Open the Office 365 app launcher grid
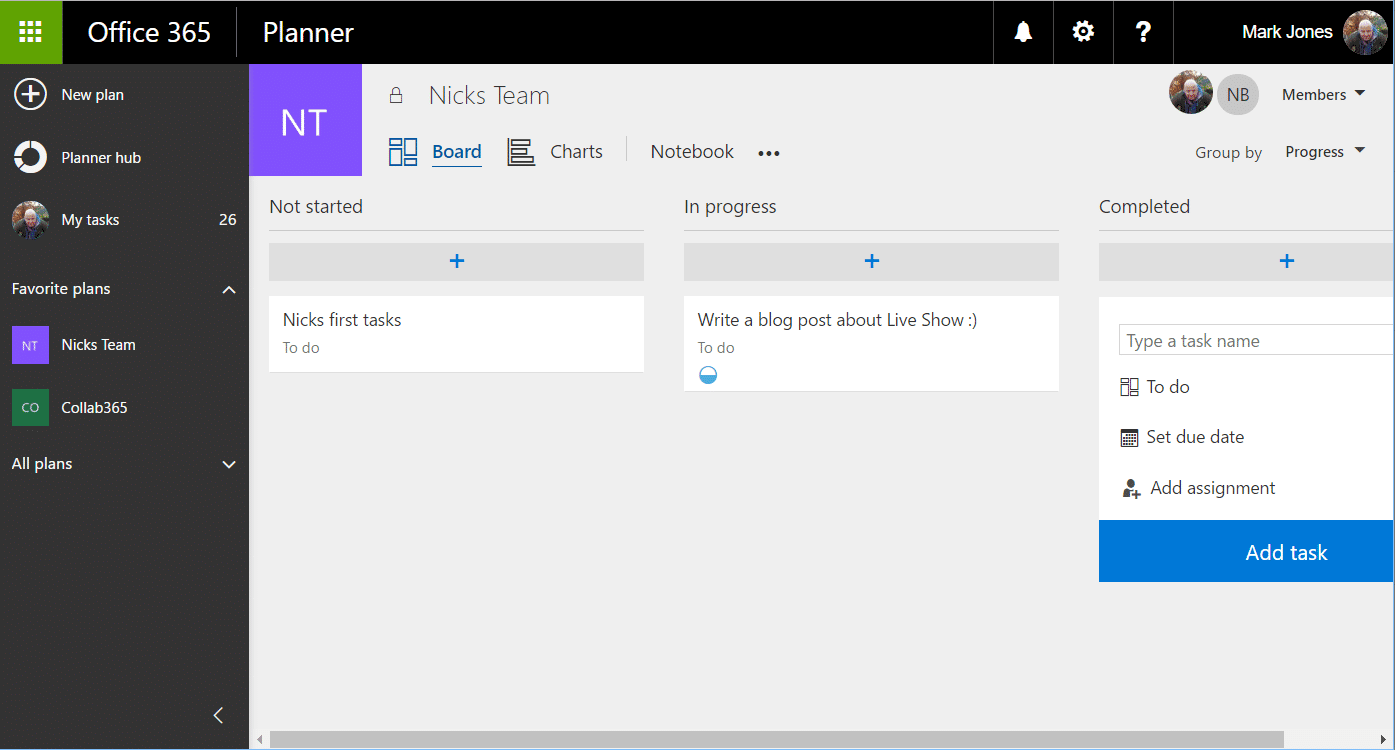 (31, 32)
